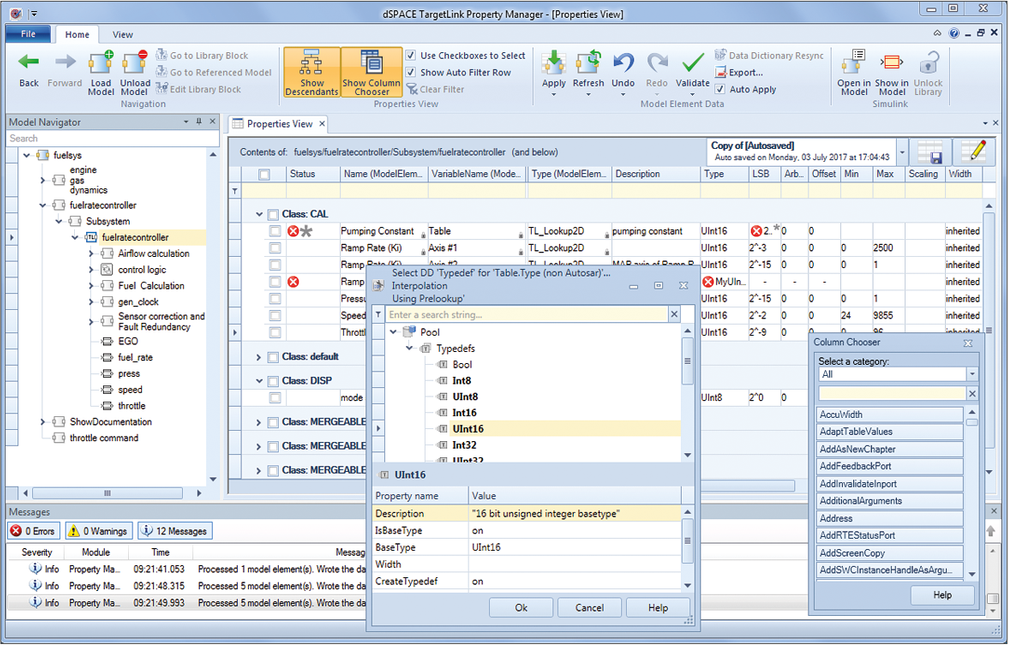Viewport: 1009px width, 646px height.
Task: Click Help in the Column Chooser
Action: pyautogui.click(x=942, y=595)
